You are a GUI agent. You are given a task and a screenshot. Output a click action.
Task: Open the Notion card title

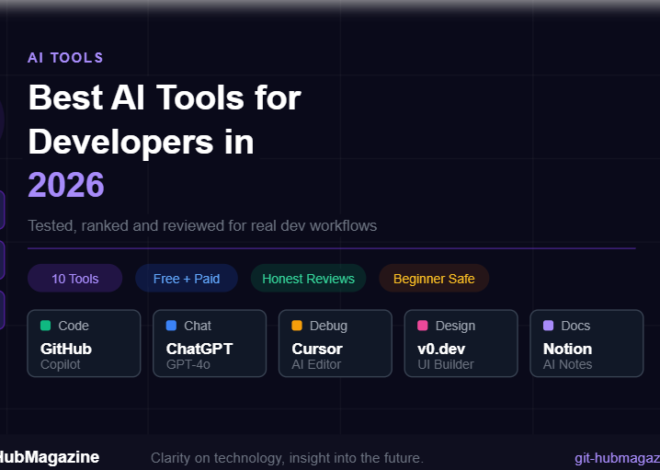[567, 349]
